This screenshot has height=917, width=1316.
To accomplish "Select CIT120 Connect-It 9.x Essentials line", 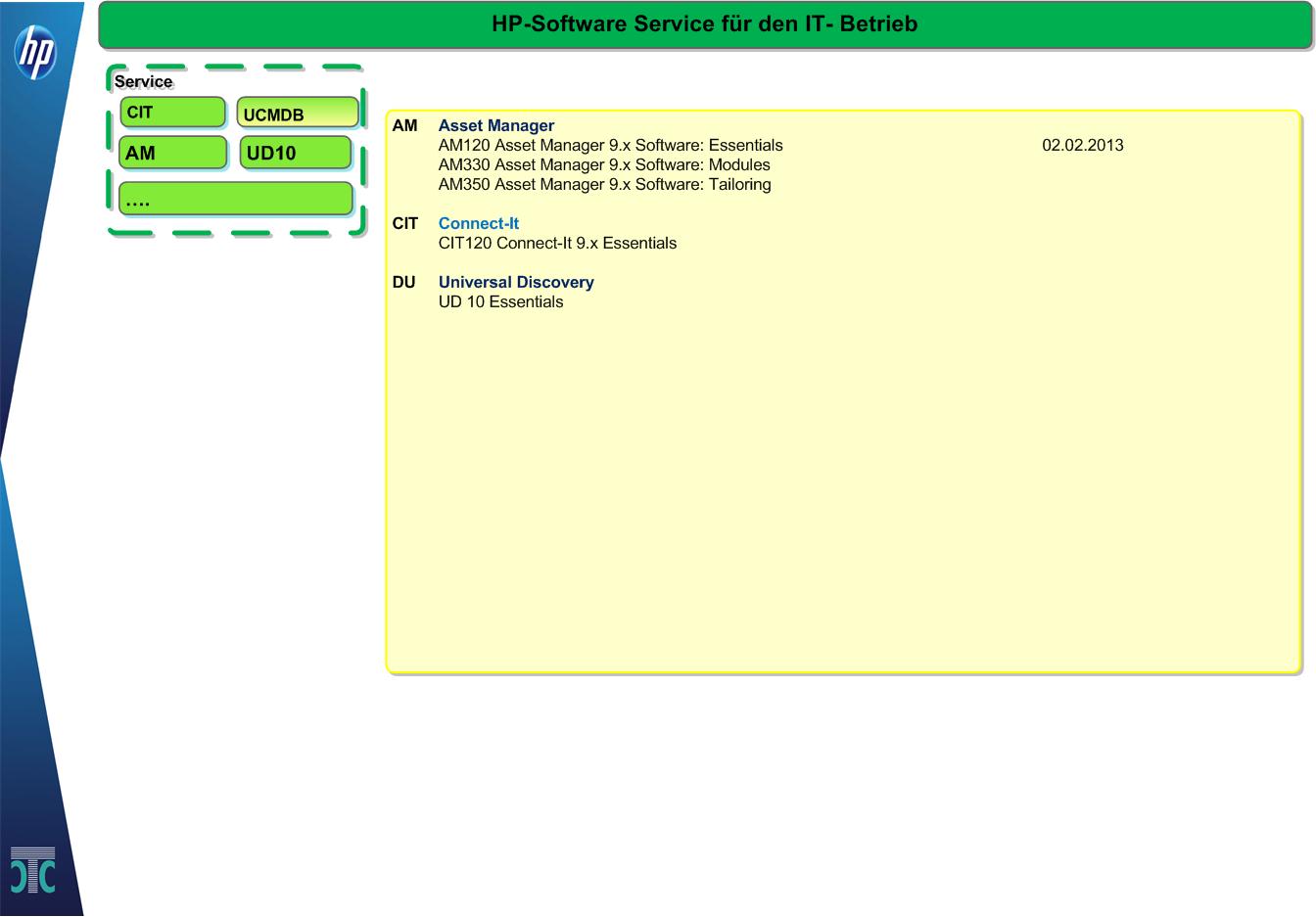I will [x=557, y=243].
